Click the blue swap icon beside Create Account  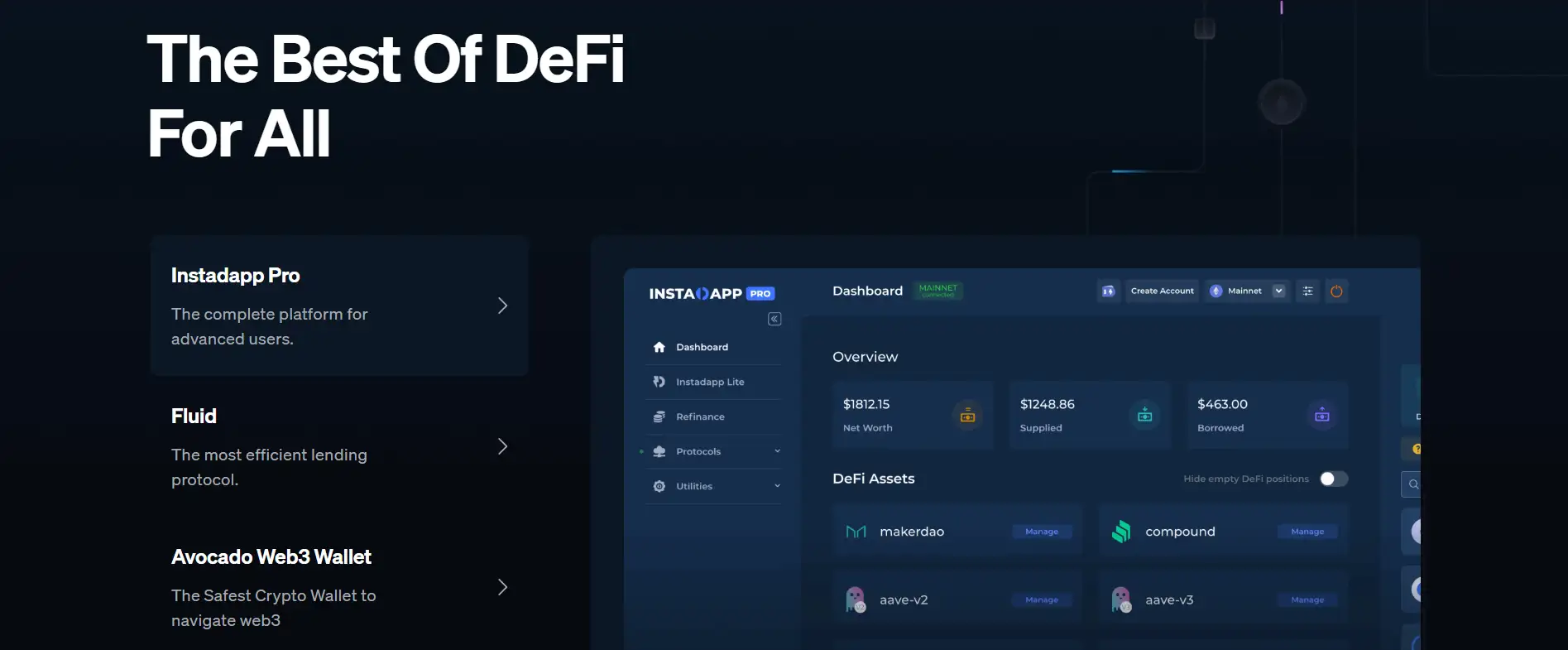1109,291
